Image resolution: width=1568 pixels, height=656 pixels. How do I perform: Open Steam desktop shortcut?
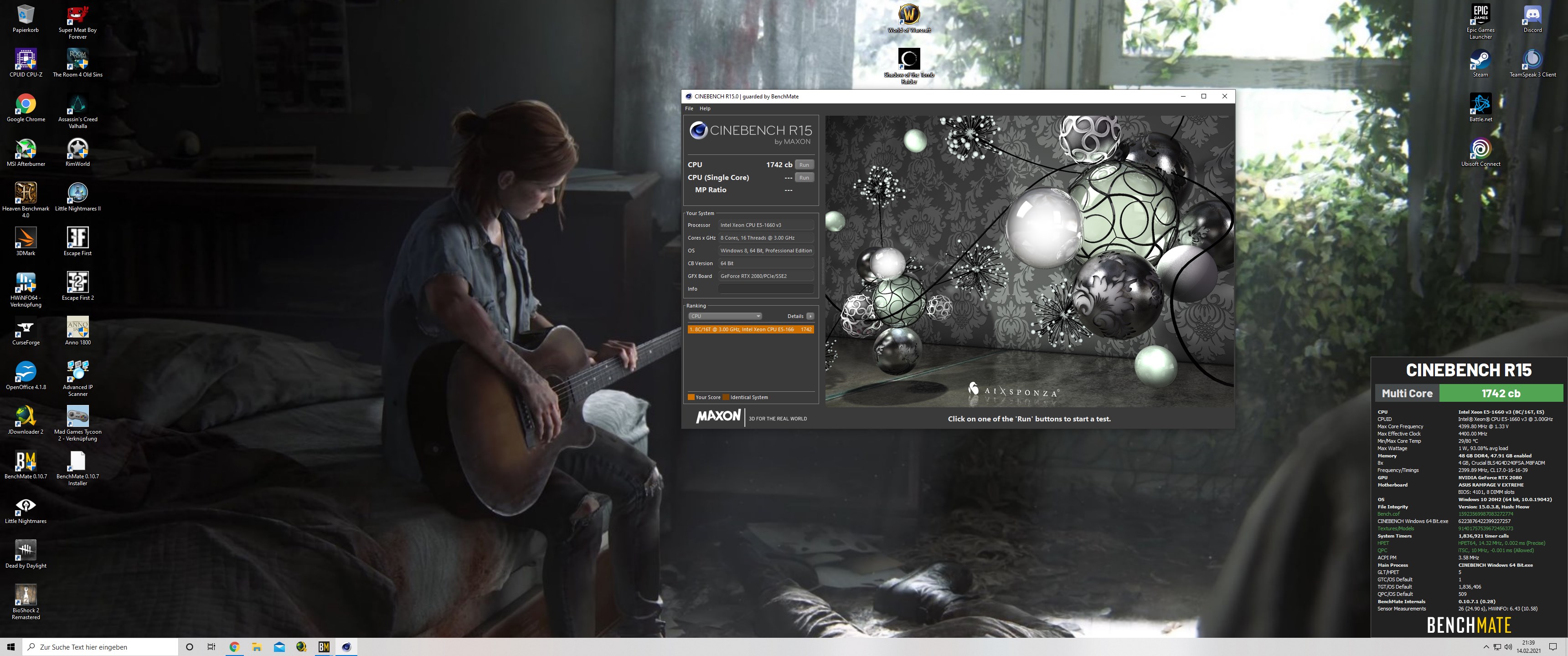coord(1480,63)
